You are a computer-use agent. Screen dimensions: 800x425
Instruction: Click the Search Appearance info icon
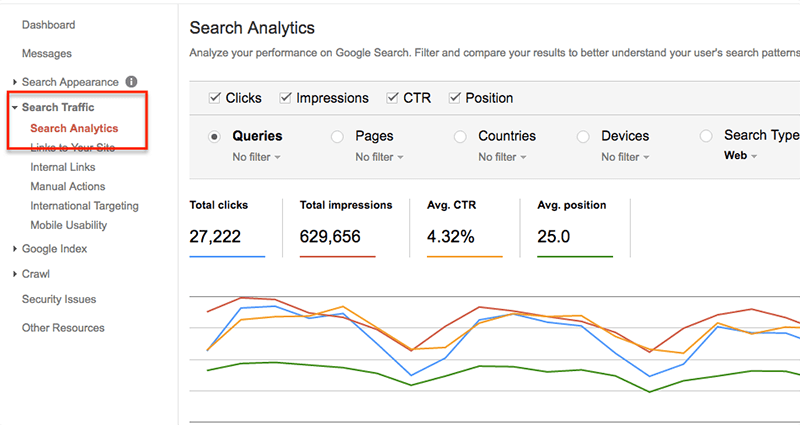[x=132, y=82]
